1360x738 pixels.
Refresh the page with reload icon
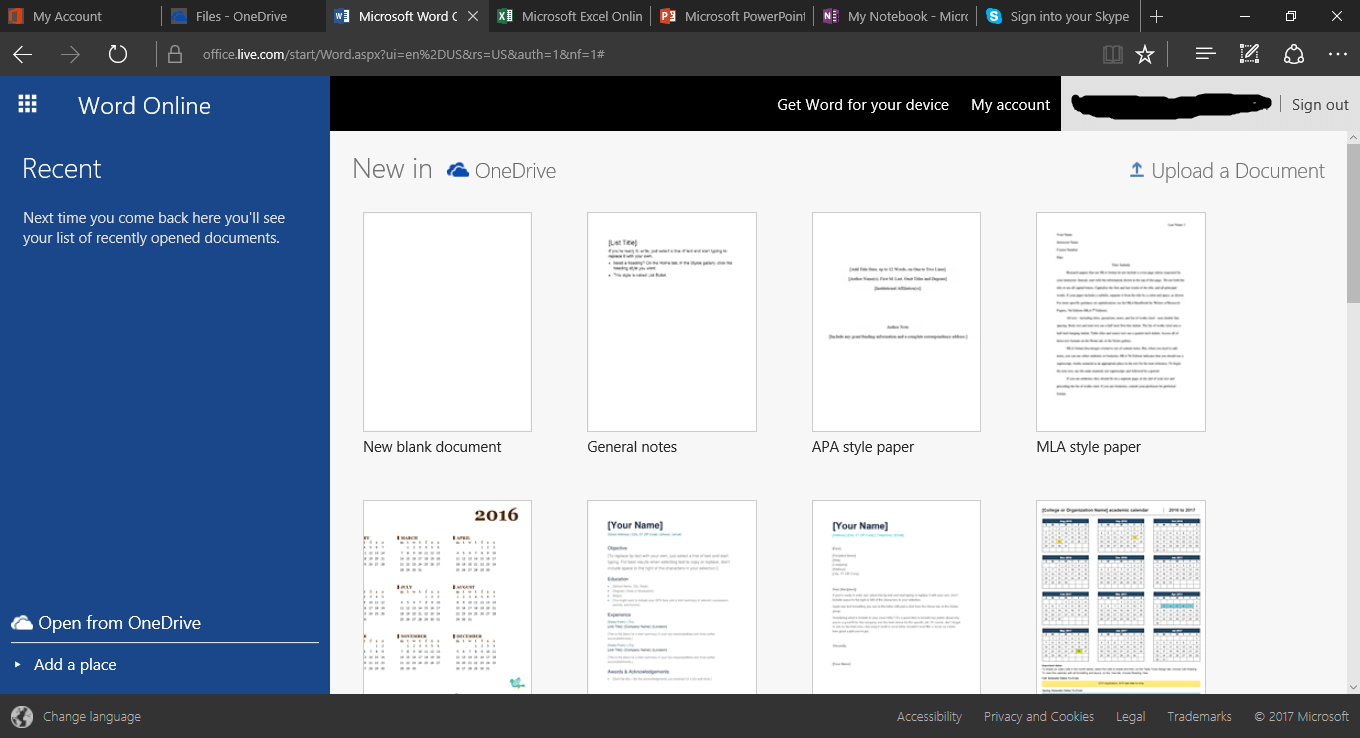tap(118, 54)
